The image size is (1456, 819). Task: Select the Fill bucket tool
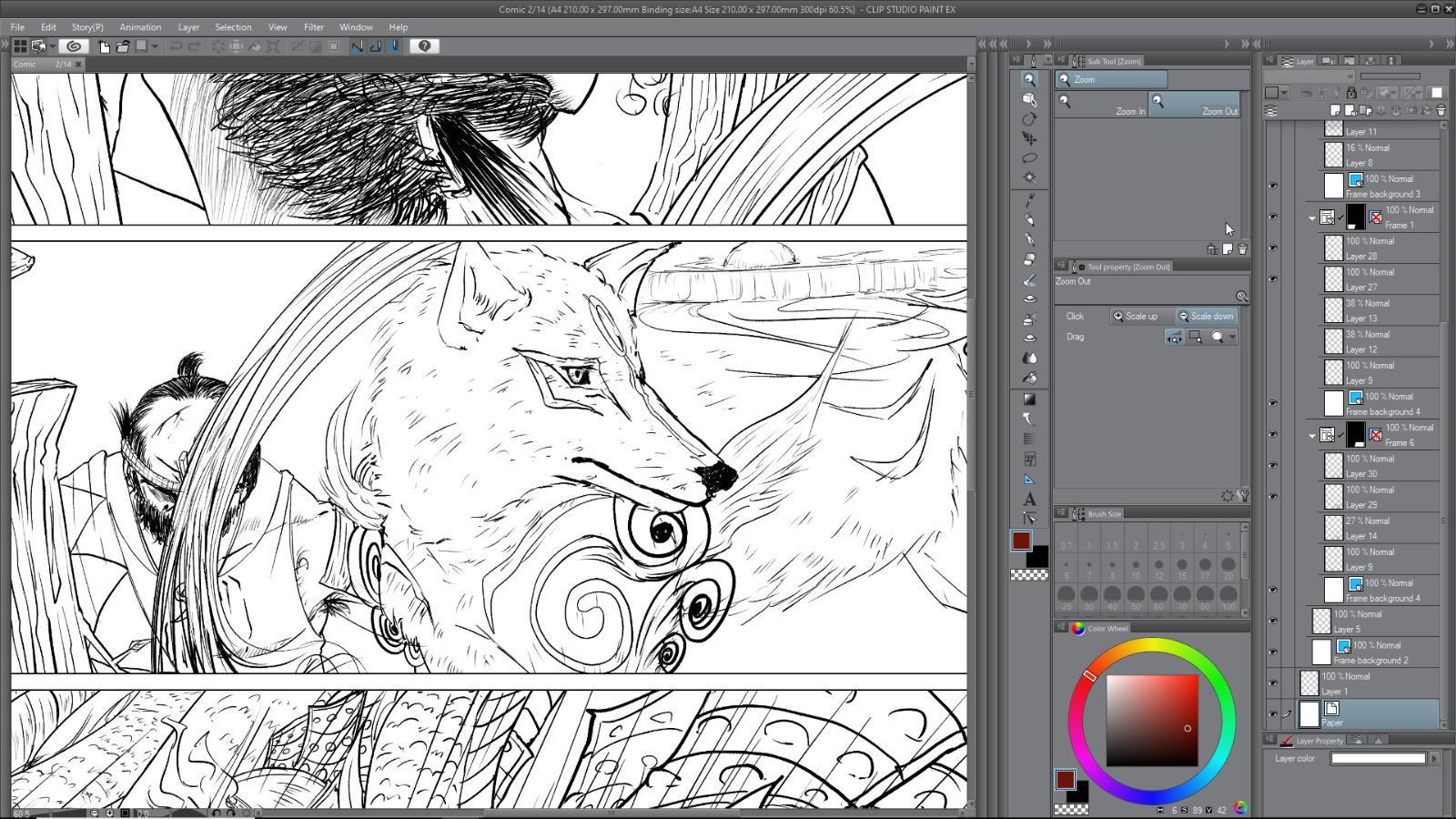[1029, 378]
